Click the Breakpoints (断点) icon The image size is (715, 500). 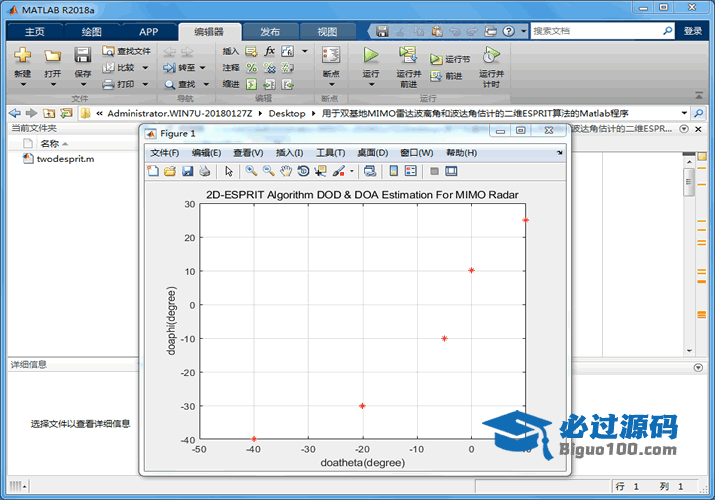pos(331,55)
